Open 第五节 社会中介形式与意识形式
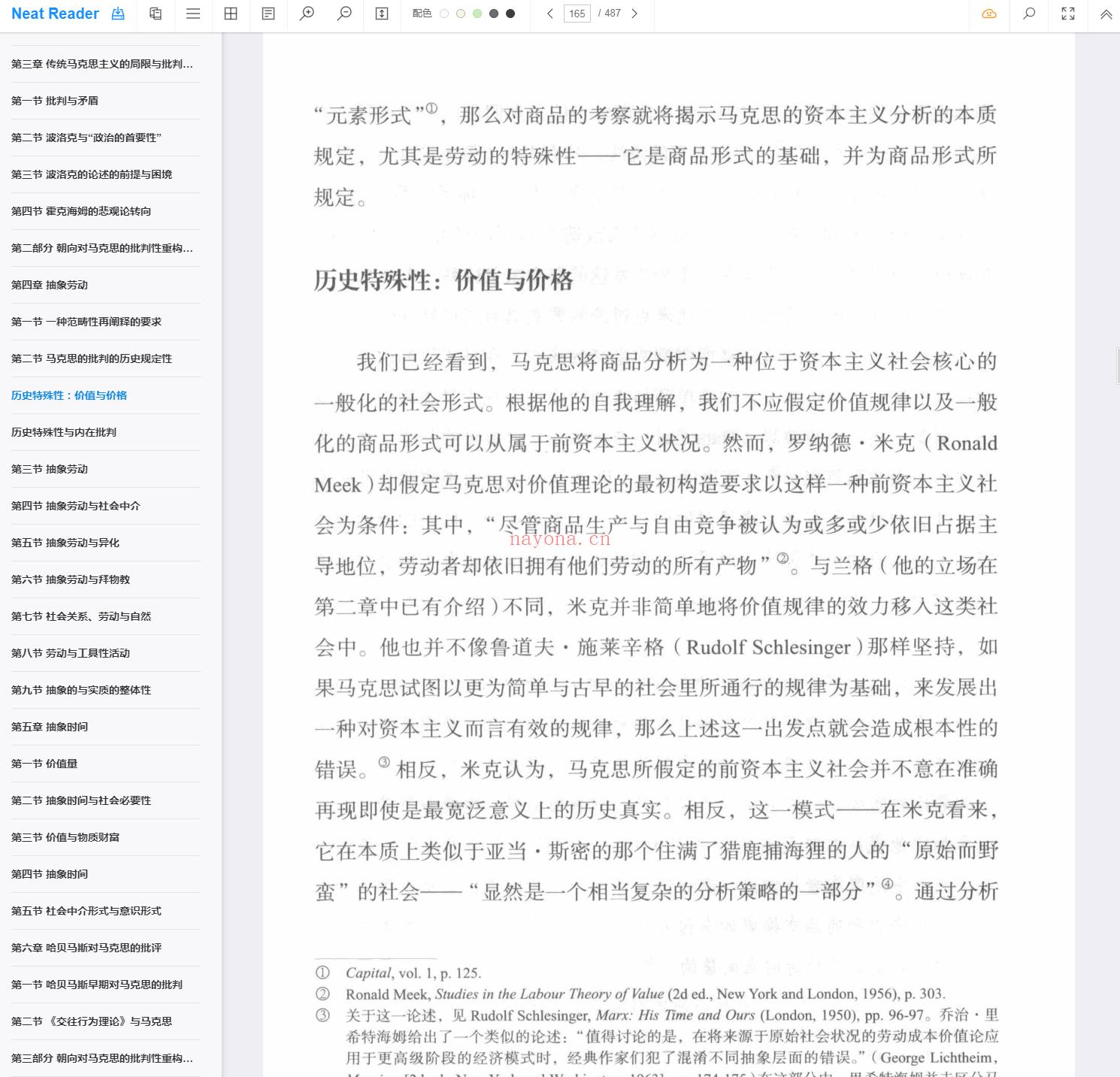The width and height of the screenshot is (1120, 1077). tap(86, 911)
